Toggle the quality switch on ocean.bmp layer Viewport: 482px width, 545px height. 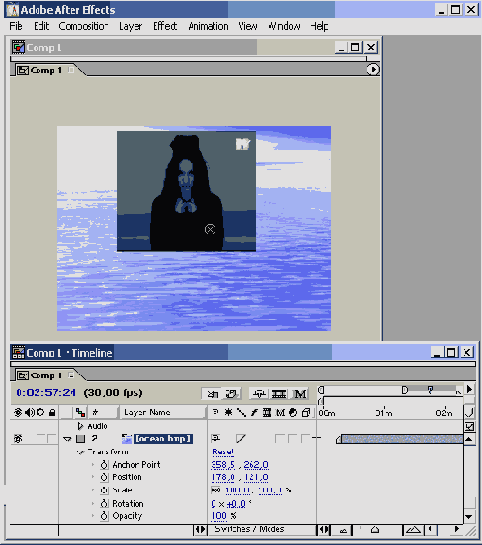(x=240, y=439)
